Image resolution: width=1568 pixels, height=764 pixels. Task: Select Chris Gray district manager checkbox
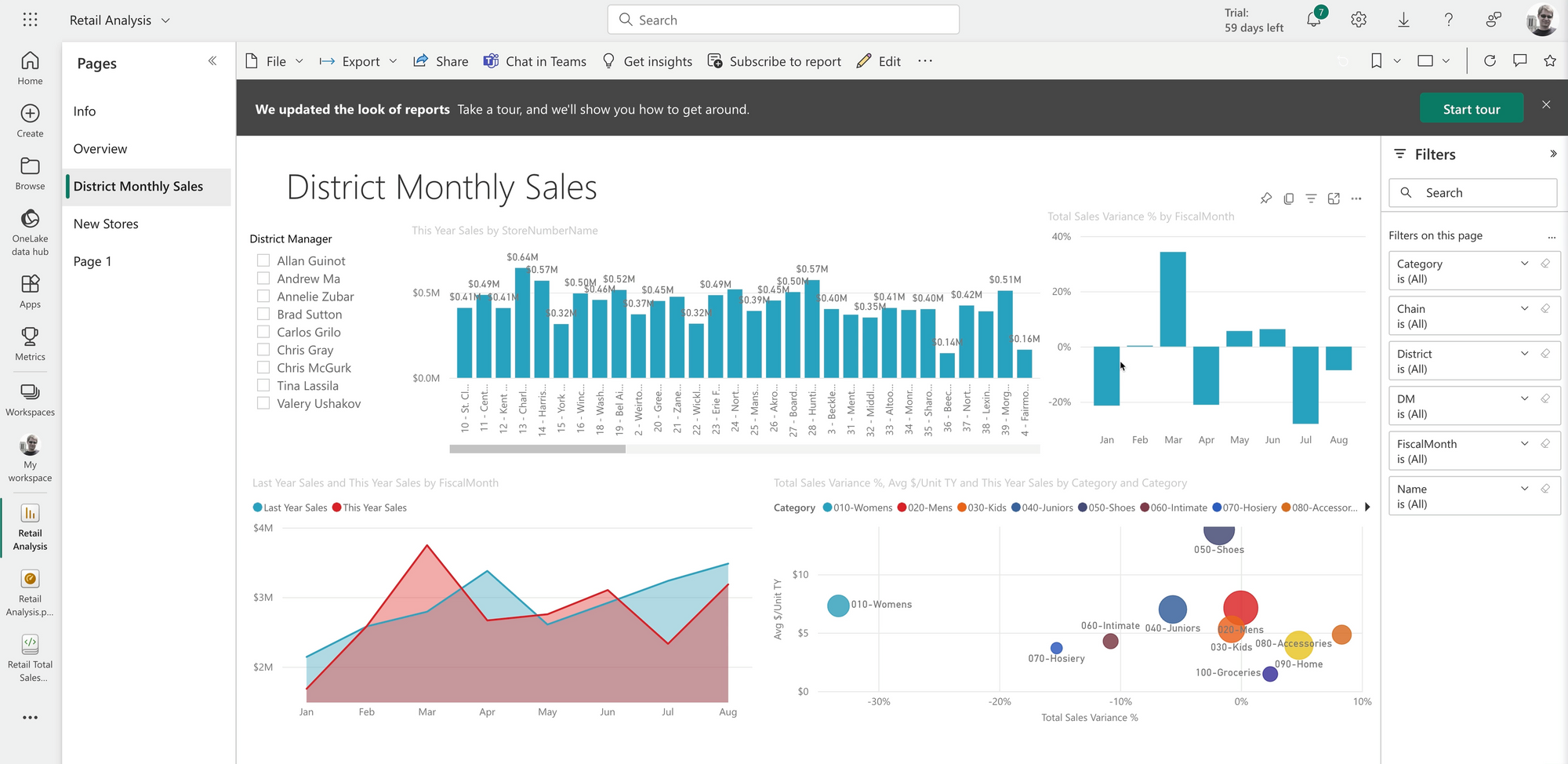click(x=263, y=350)
